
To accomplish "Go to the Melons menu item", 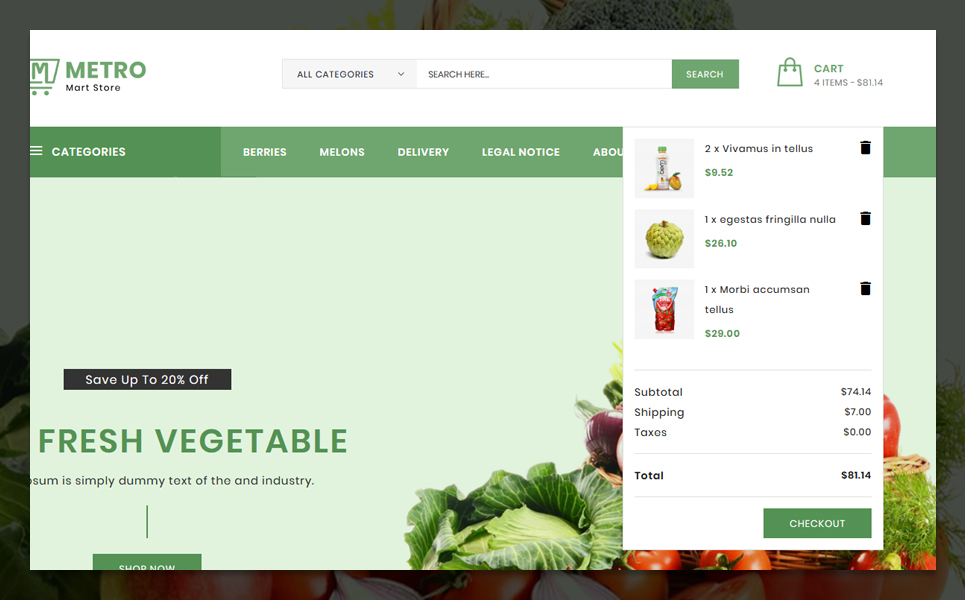I will click(342, 152).
